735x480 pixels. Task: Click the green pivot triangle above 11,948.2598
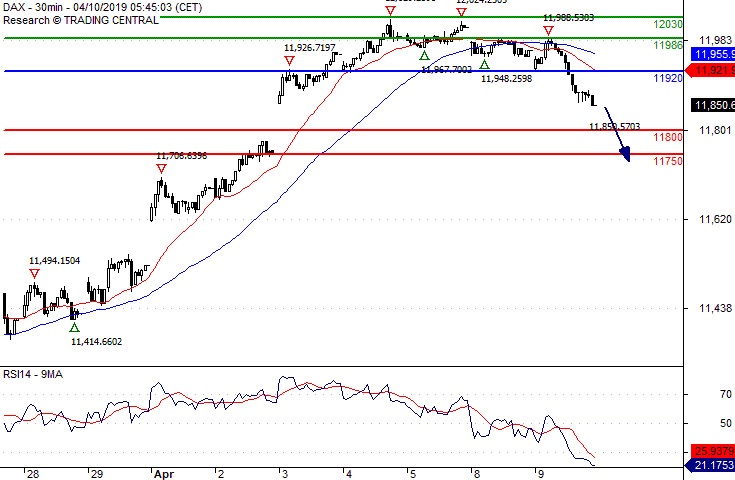click(484, 64)
